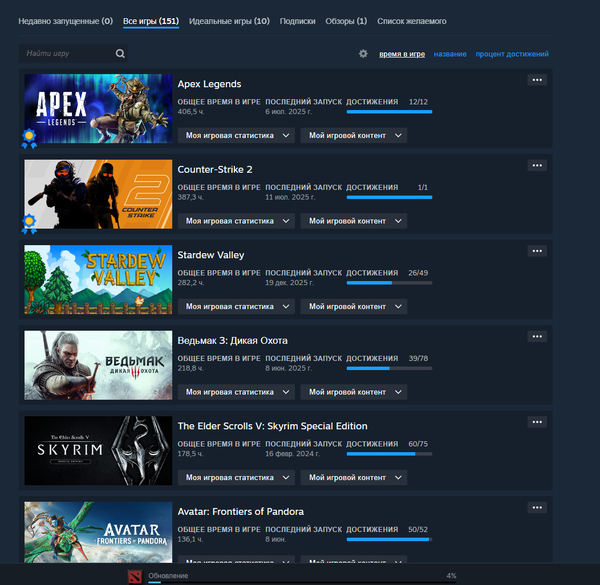
Task: Open the three-dot menu for Apex Legends
Action: coord(537,80)
